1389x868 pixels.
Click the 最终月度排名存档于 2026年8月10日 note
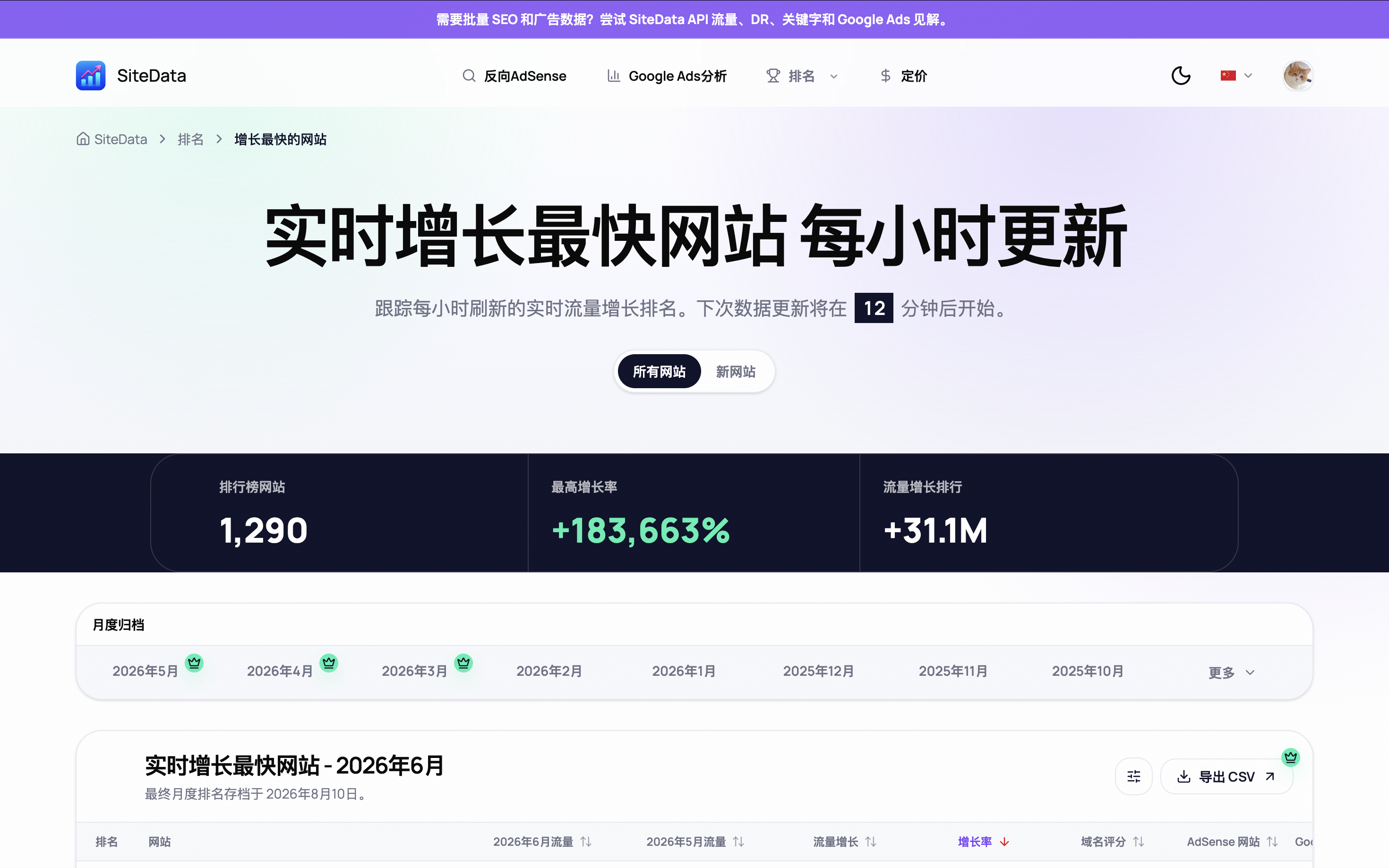(256, 794)
